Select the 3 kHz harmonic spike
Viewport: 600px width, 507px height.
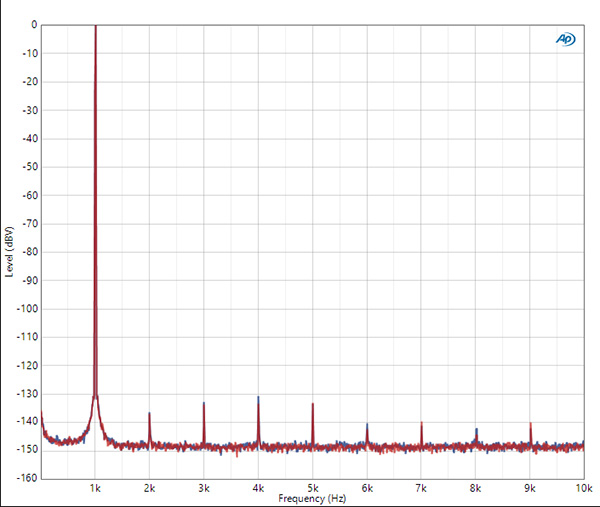(x=204, y=404)
